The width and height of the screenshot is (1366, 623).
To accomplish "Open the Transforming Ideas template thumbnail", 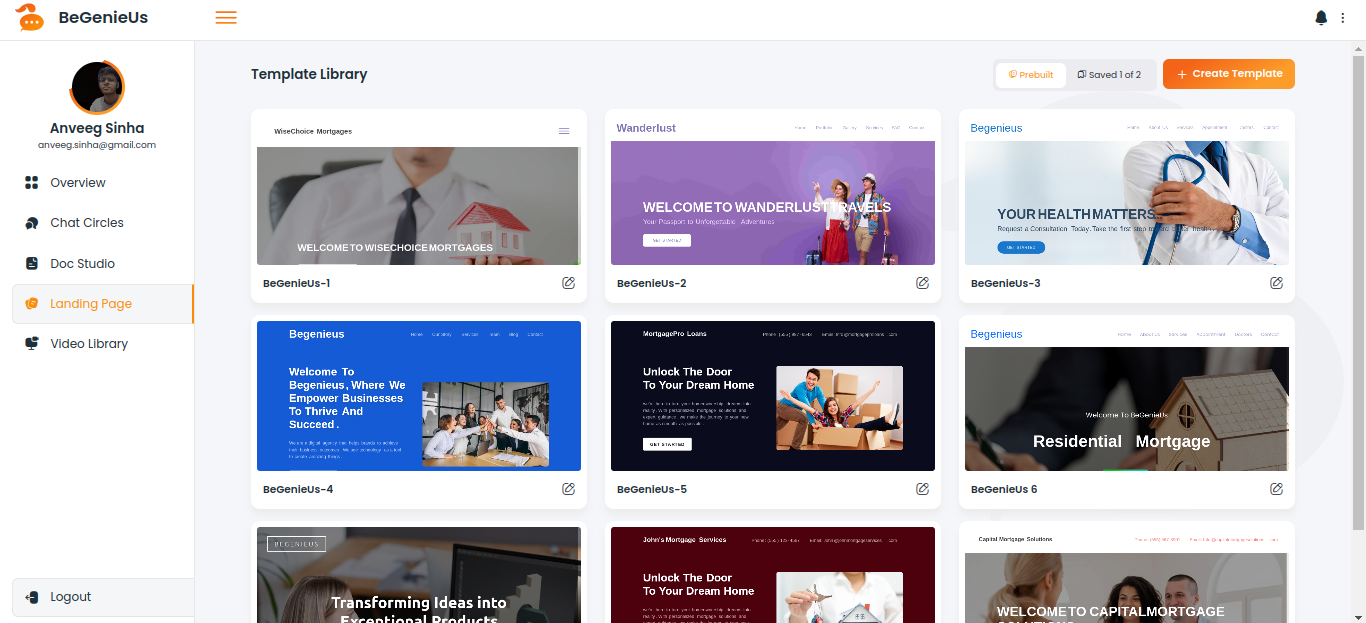I will pyautogui.click(x=419, y=575).
